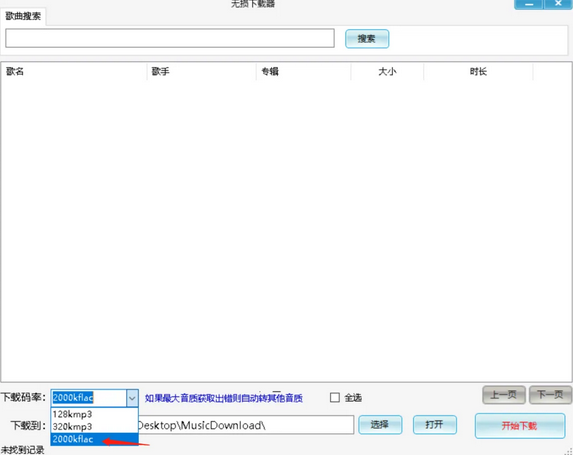Viewport: 573px width, 455px height.
Task: Click the 搜索 search button
Action: click(367, 39)
